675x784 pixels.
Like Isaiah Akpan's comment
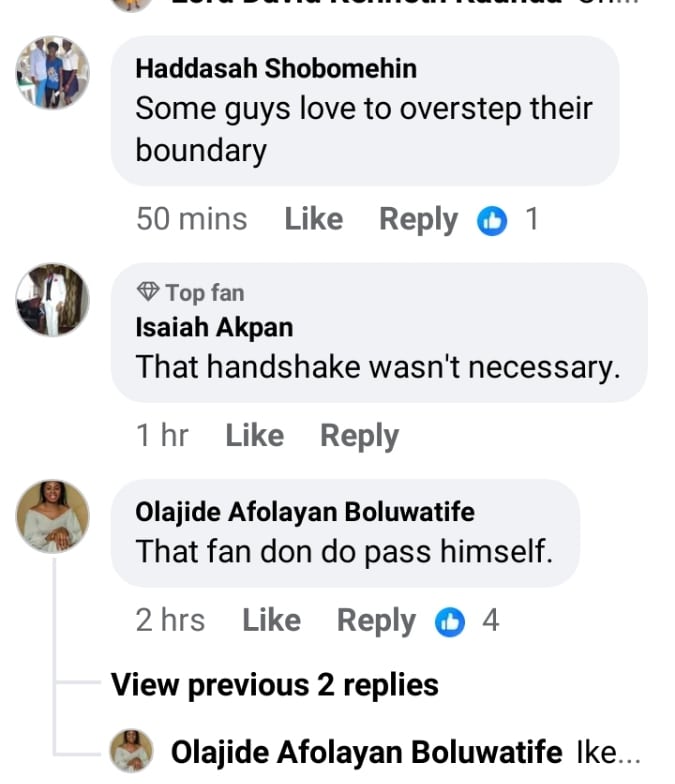point(254,435)
